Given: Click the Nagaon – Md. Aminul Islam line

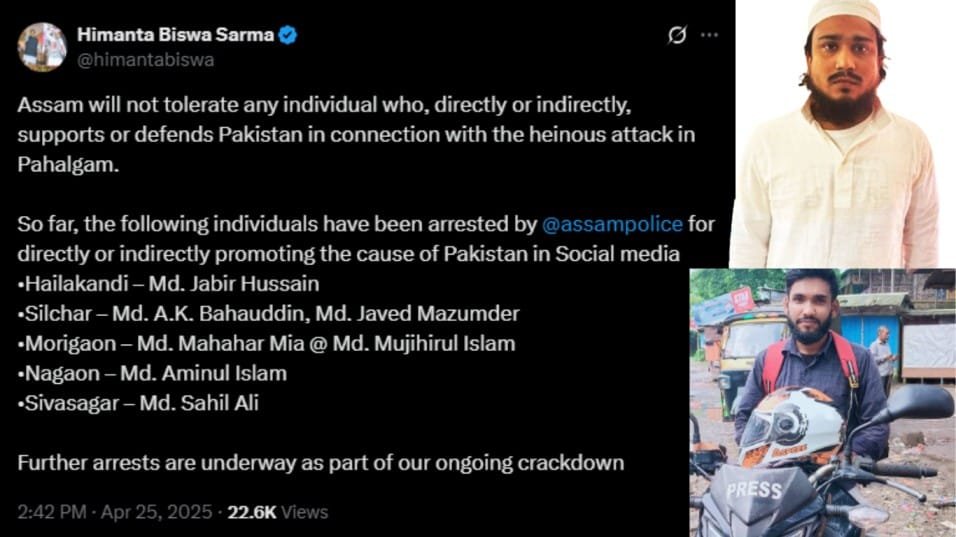Looking at the screenshot, I should click(x=152, y=373).
